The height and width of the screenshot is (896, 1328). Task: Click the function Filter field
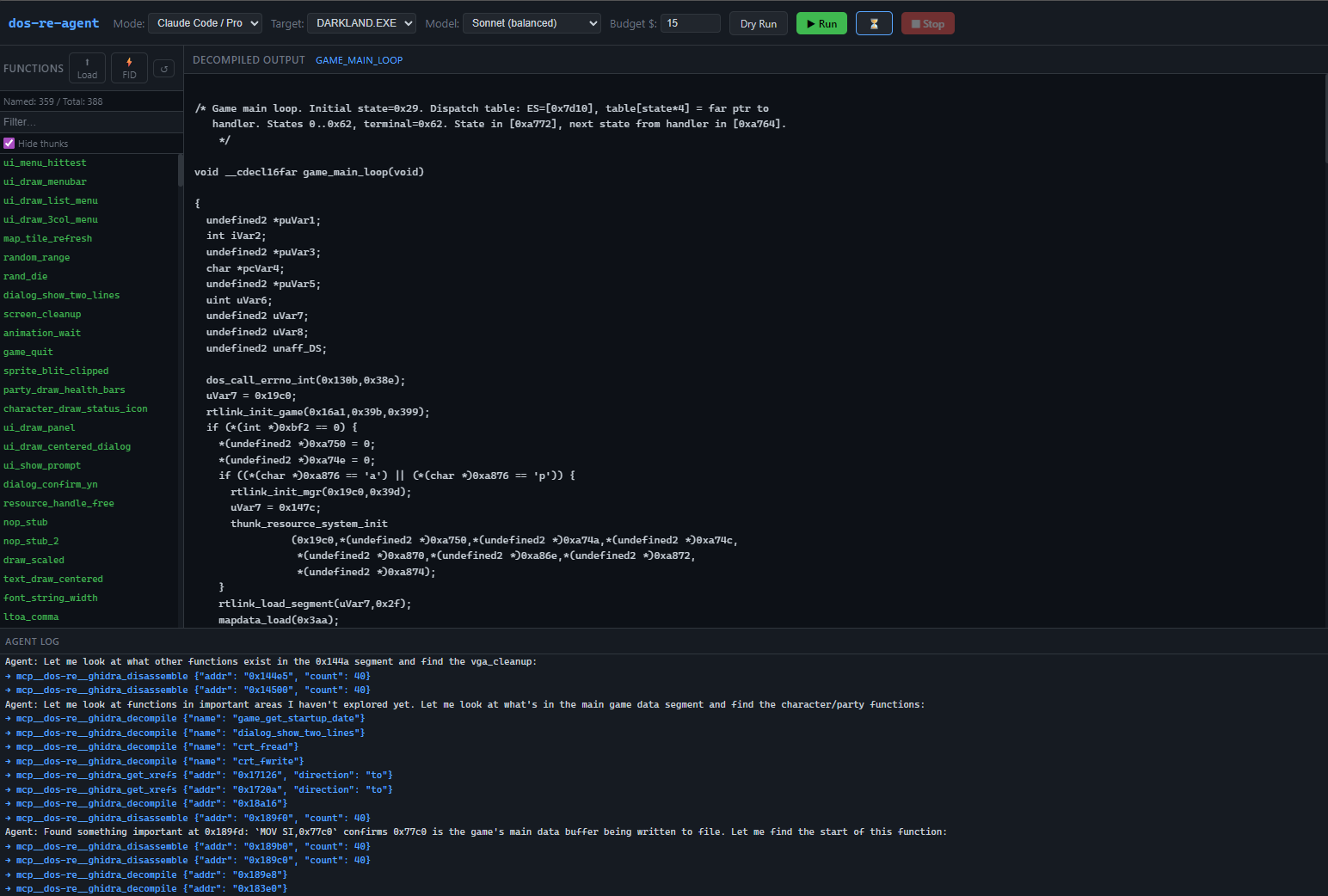pos(91,122)
